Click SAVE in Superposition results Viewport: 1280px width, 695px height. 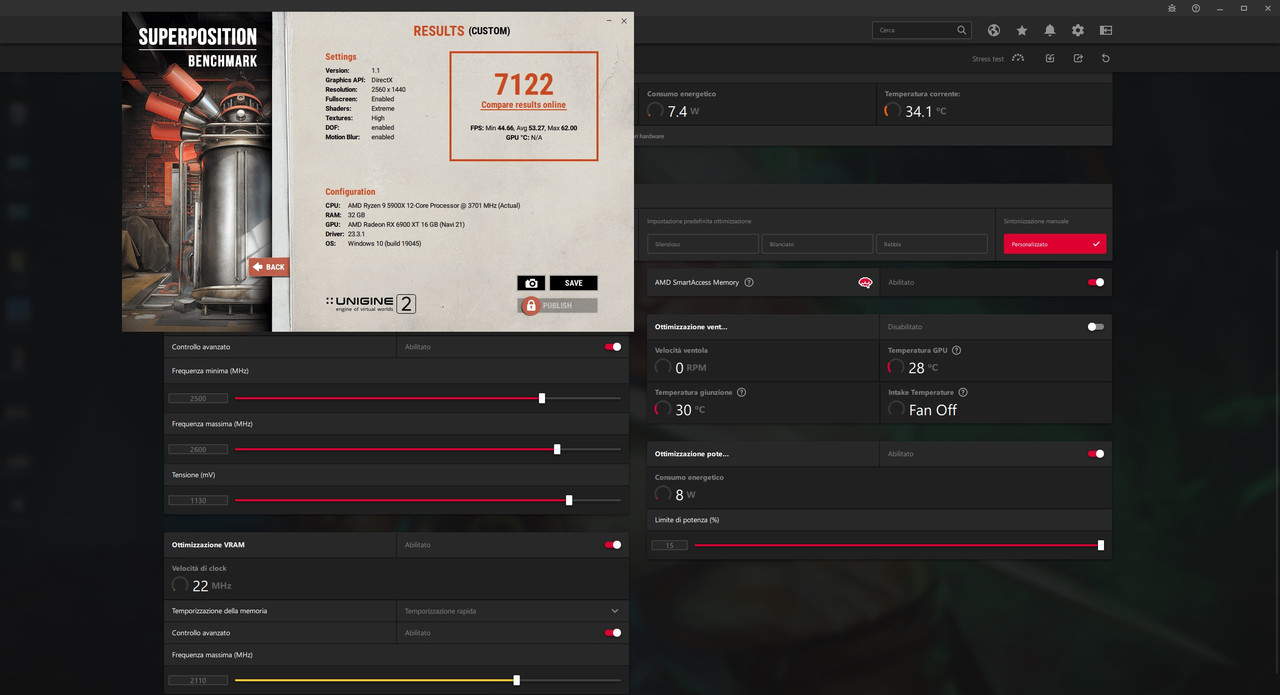(x=573, y=283)
